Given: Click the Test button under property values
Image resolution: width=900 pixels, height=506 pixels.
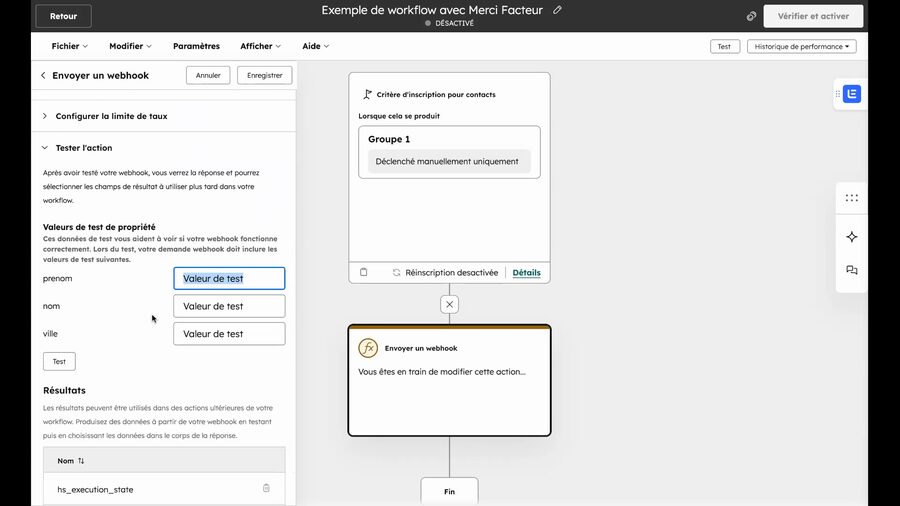Looking at the screenshot, I should [59, 361].
